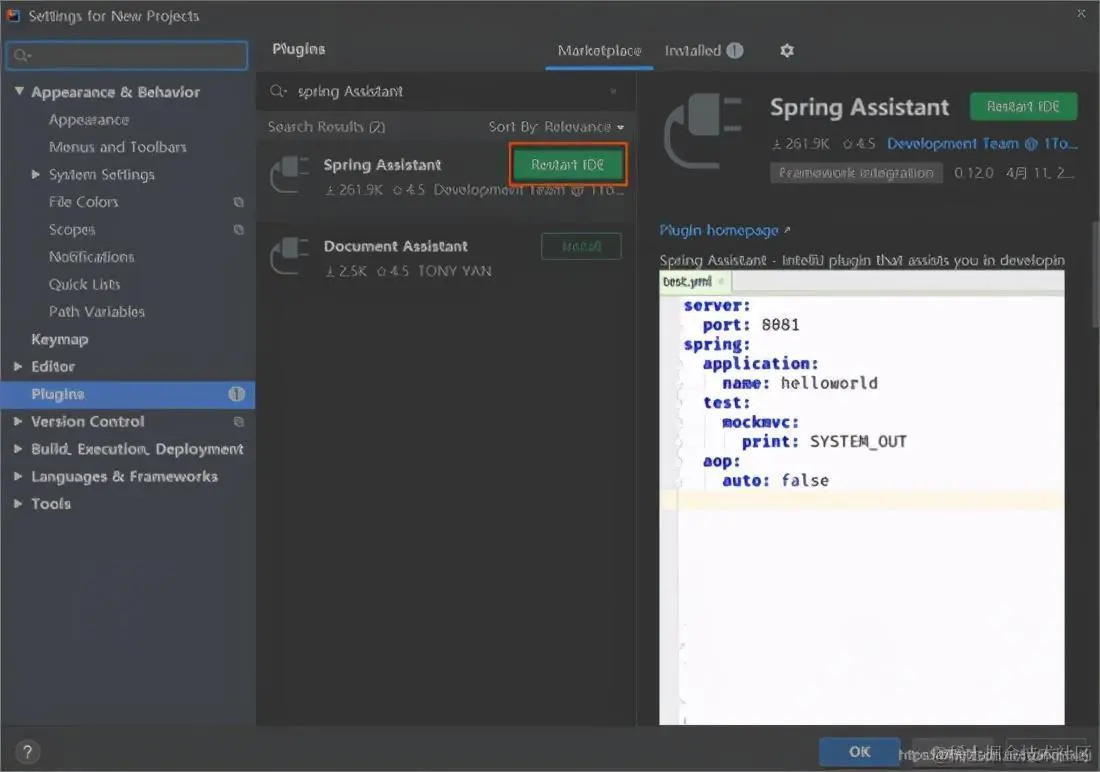The height and width of the screenshot is (772, 1100).
Task: Expand the Tools section
Action: (18, 503)
